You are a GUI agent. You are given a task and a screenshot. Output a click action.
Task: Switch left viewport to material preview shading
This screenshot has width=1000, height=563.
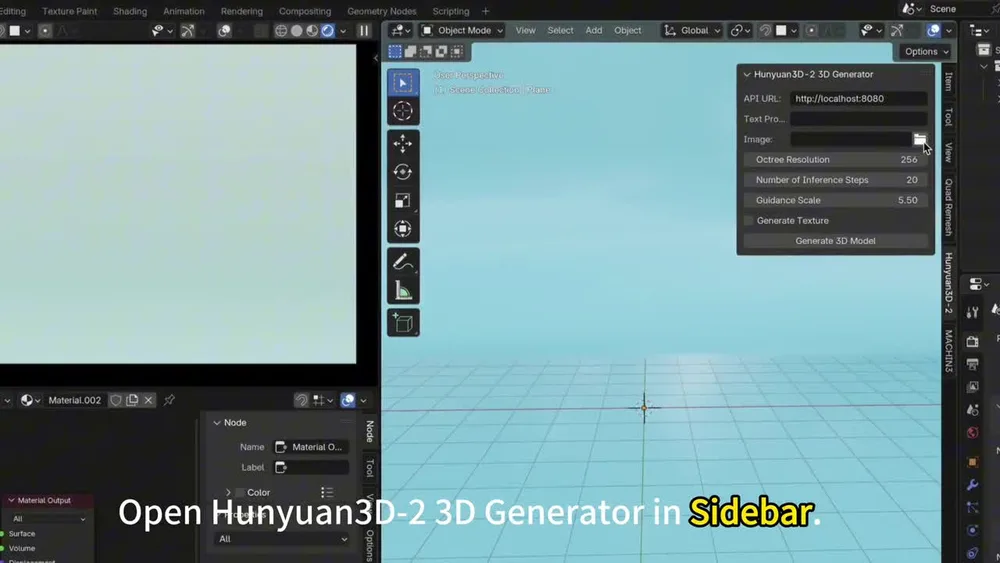coord(312,31)
